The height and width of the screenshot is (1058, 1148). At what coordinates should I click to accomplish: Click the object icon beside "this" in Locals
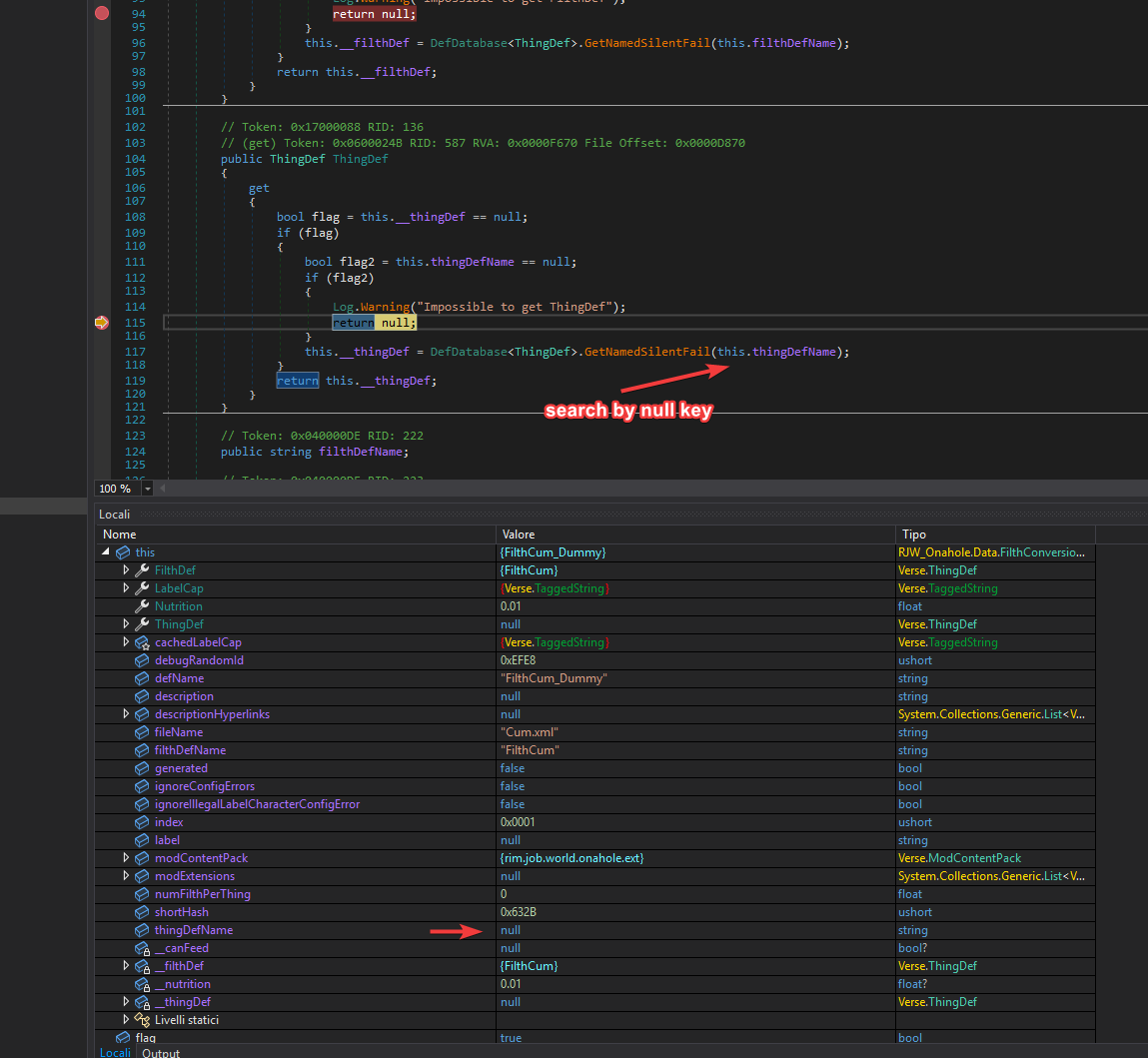coord(124,551)
